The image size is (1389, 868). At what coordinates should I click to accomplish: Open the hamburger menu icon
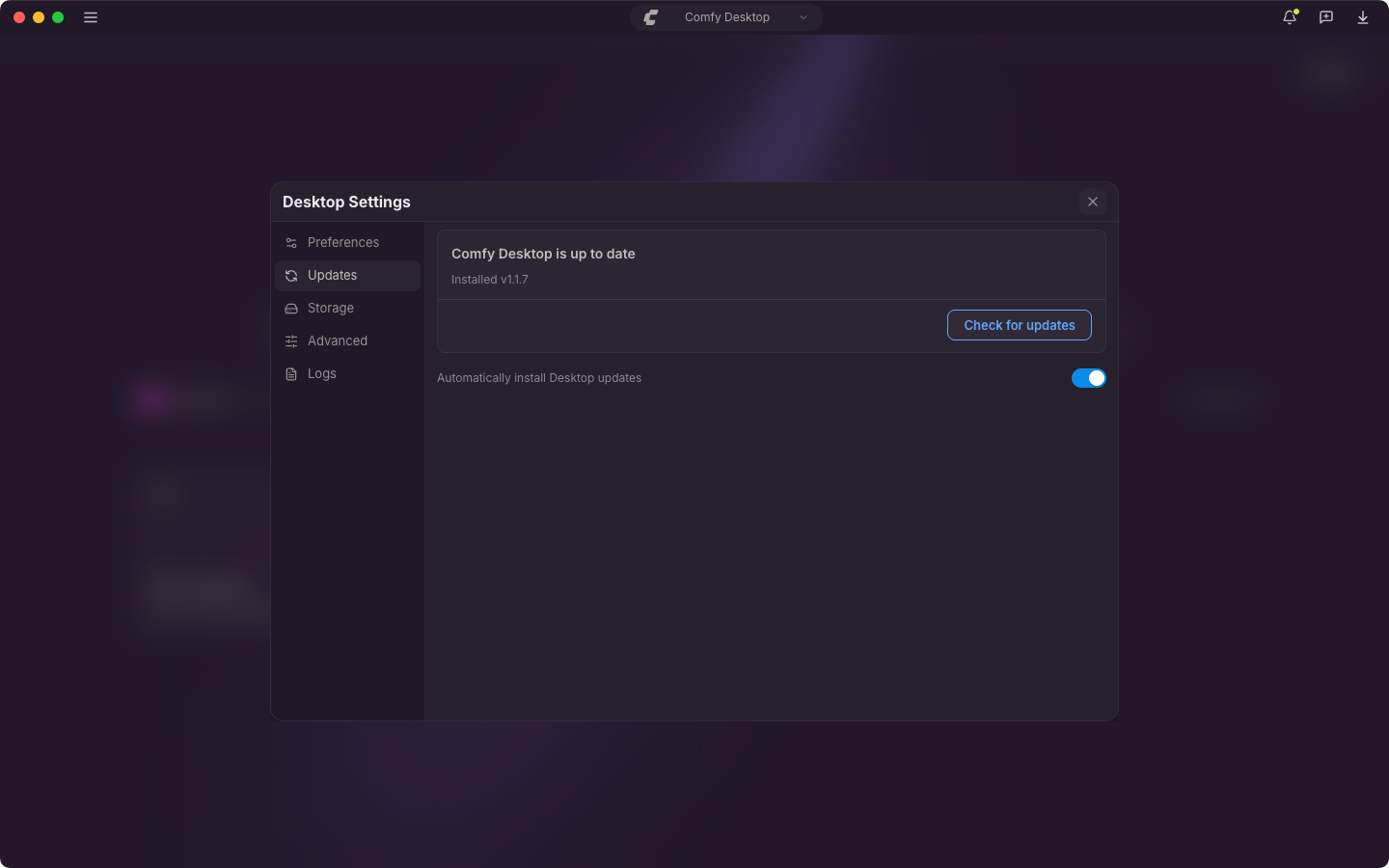(x=91, y=17)
